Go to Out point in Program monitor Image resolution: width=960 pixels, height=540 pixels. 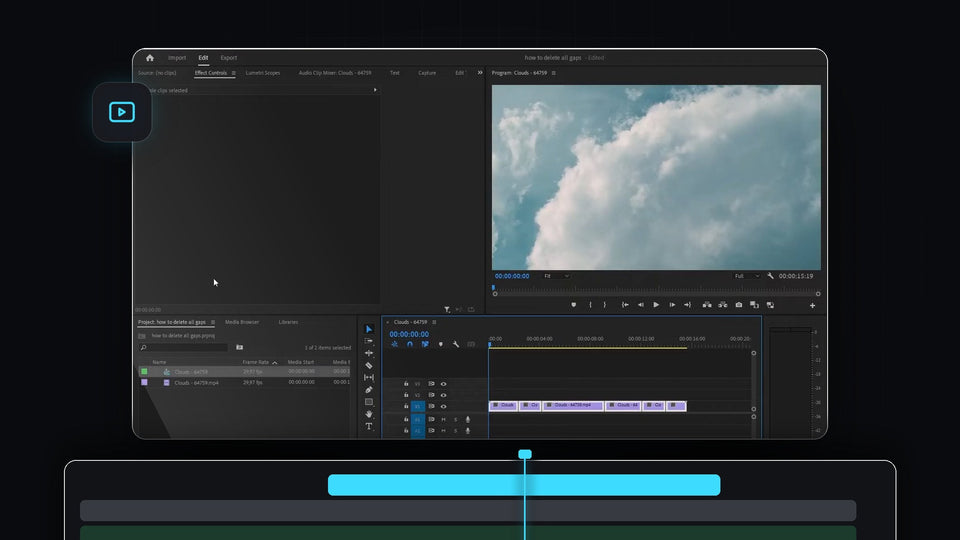coord(688,305)
